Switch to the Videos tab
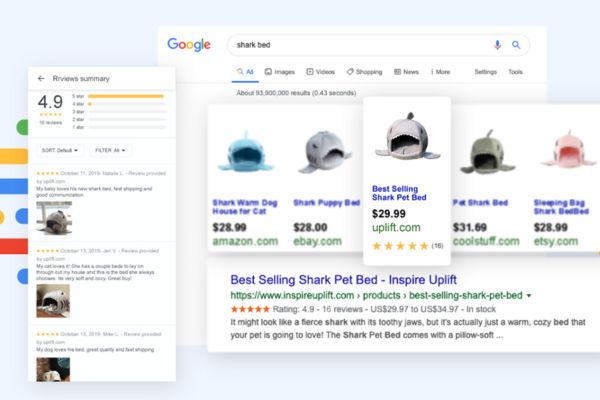Screen dimensions: 600x400 (x=321, y=72)
